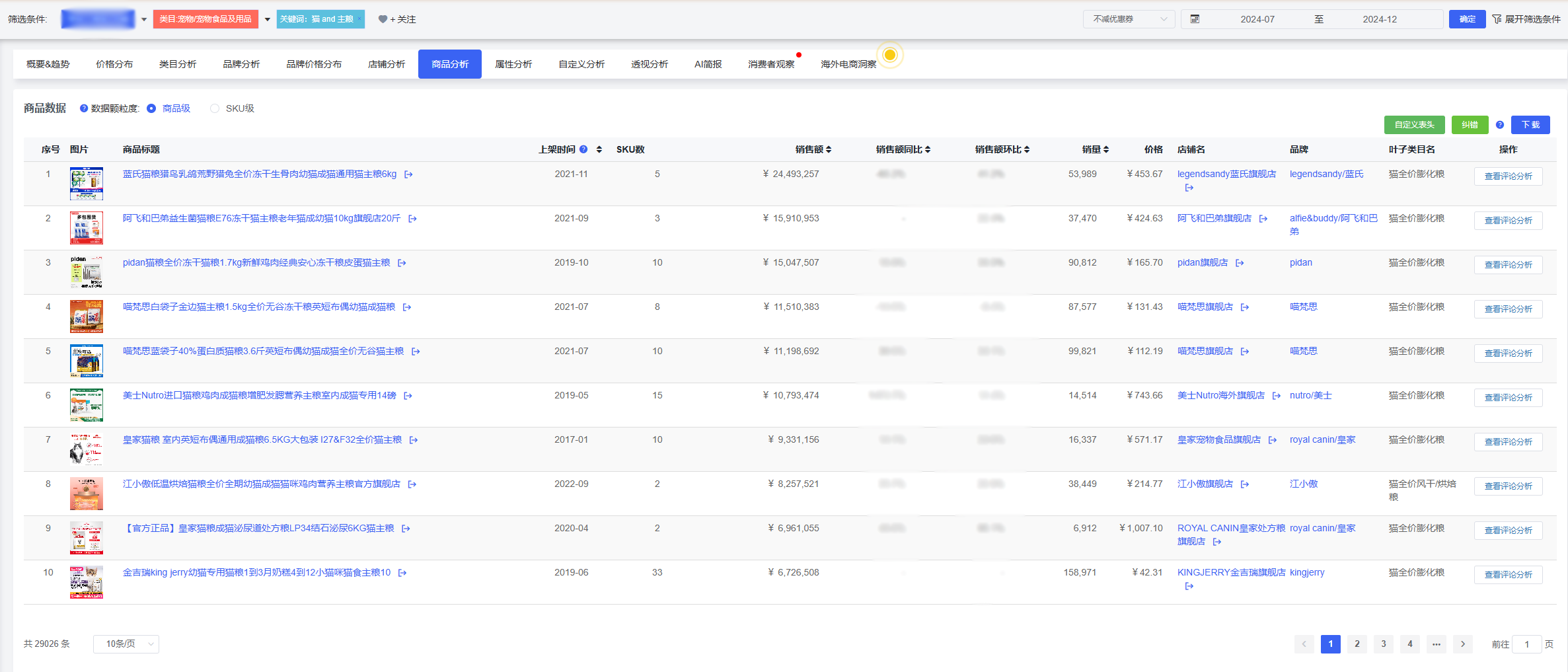The height and width of the screenshot is (672, 1568).
Task: Go to next page arrow in pagination
Action: [1463, 644]
